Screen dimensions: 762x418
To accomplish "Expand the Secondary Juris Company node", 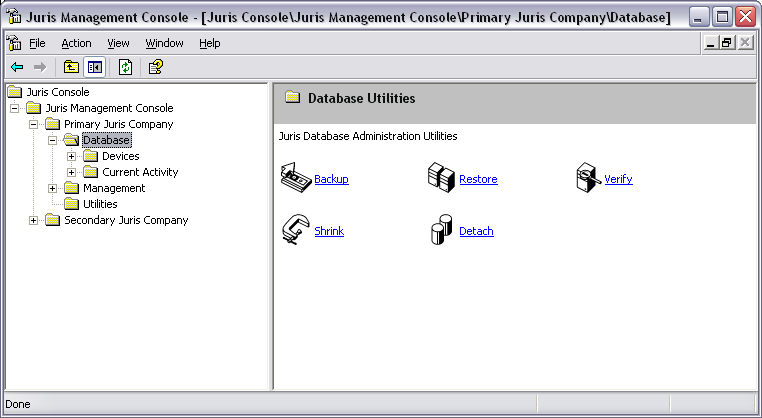I will [x=34, y=220].
